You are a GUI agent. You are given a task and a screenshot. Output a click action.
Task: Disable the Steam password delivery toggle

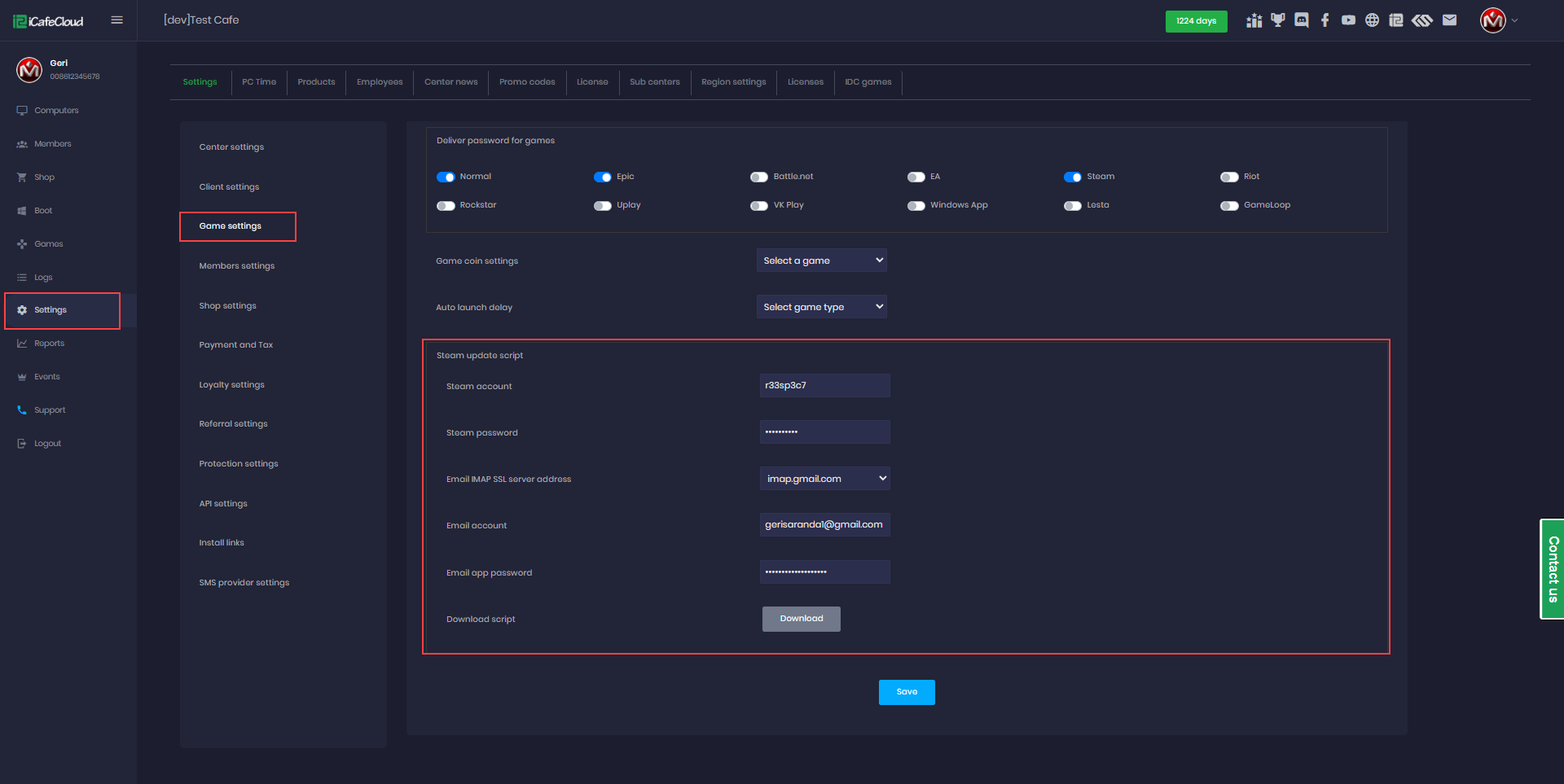coord(1072,177)
